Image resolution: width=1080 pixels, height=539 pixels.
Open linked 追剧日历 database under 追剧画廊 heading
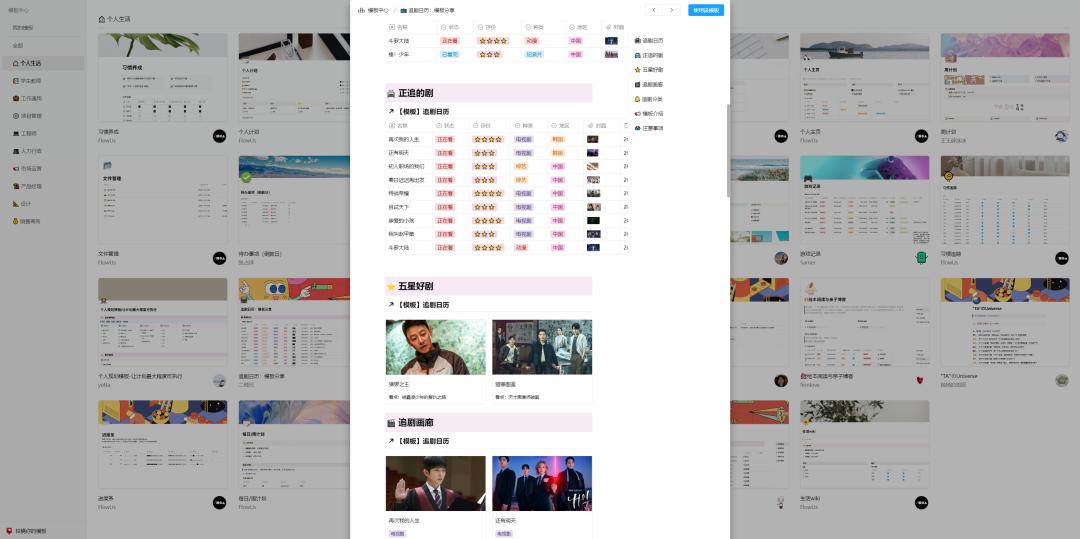click(419, 441)
